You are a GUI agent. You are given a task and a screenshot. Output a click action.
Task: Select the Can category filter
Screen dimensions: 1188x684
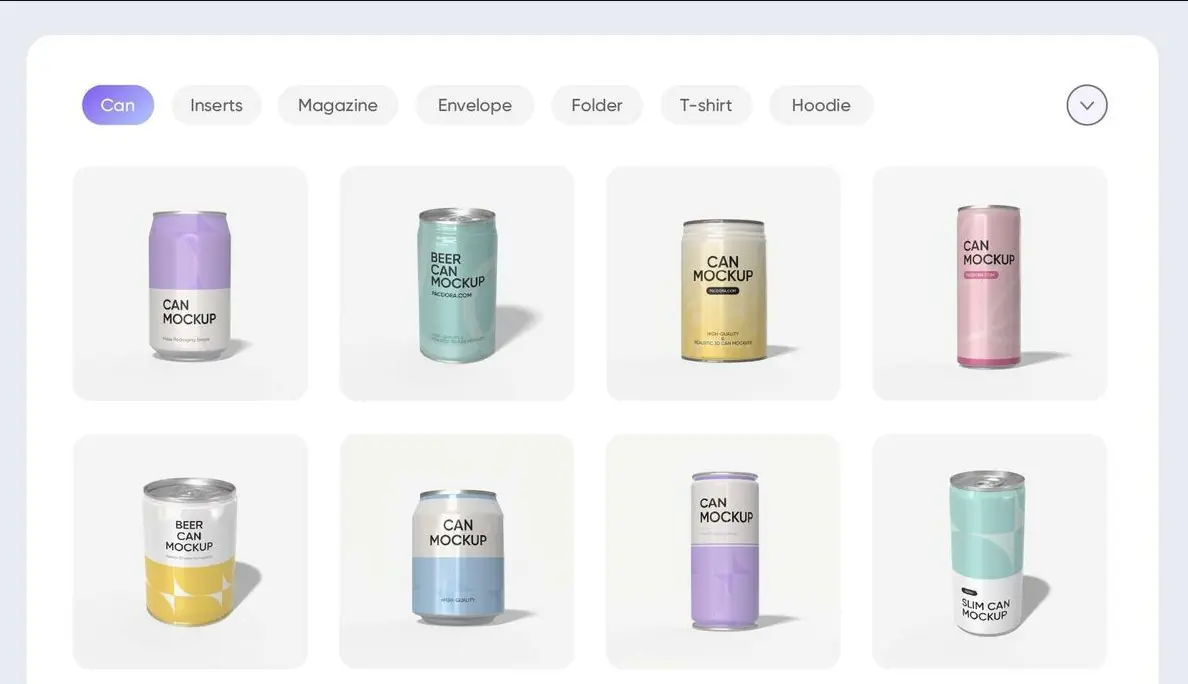coord(118,102)
